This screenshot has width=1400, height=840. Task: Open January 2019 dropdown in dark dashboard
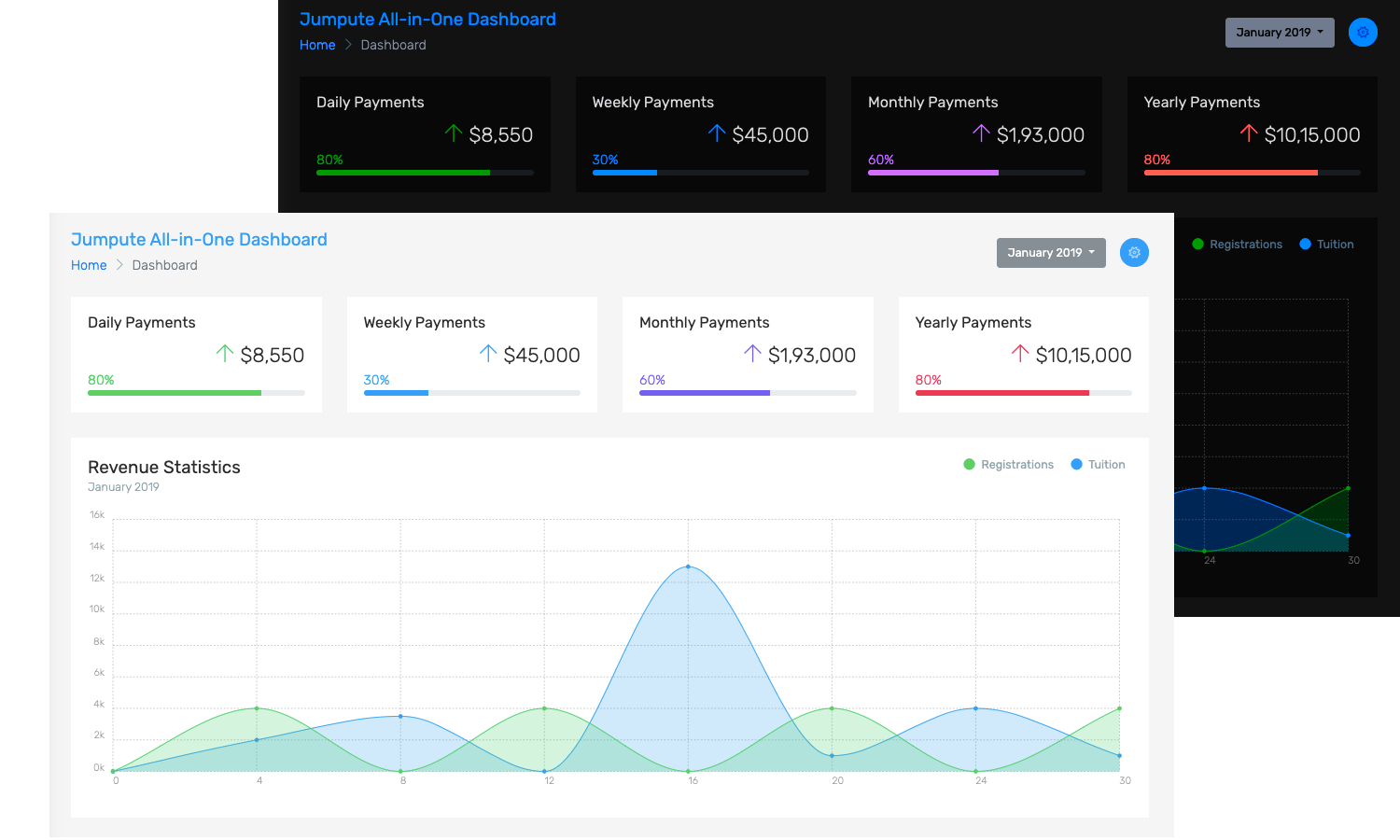[1280, 32]
